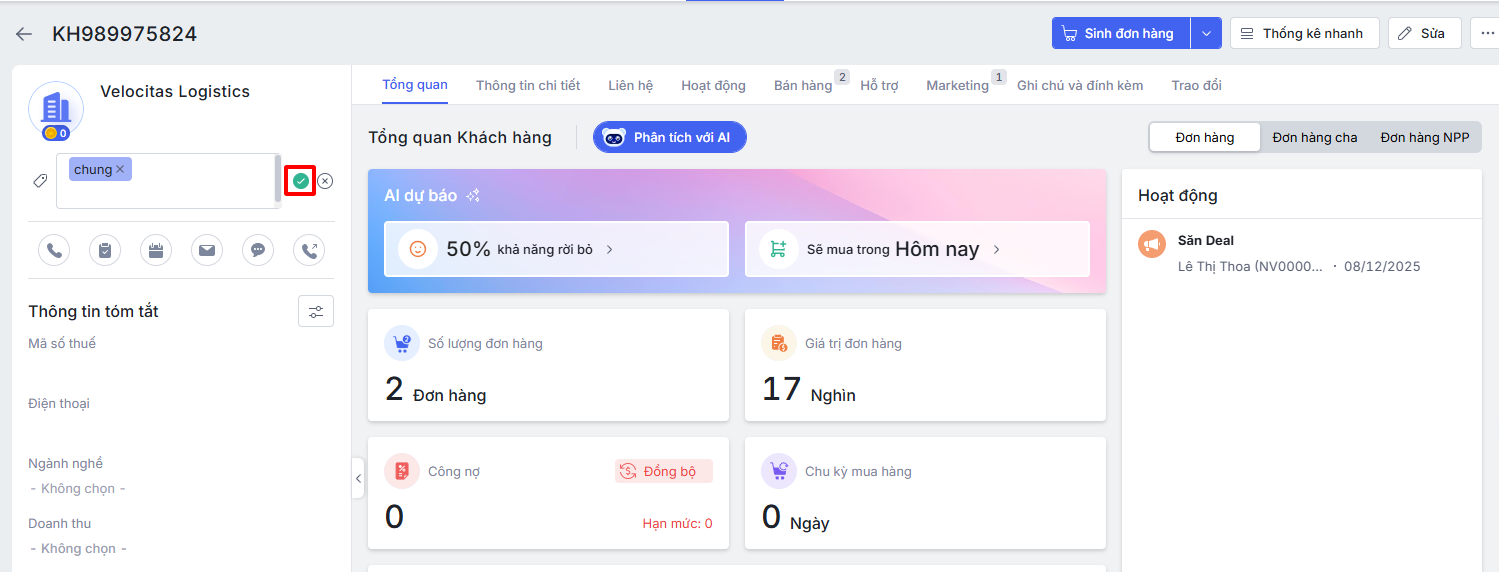This screenshot has width=1499, height=572.
Task: Switch view to Đơn hàng NPP
Action: [1424, 137]
